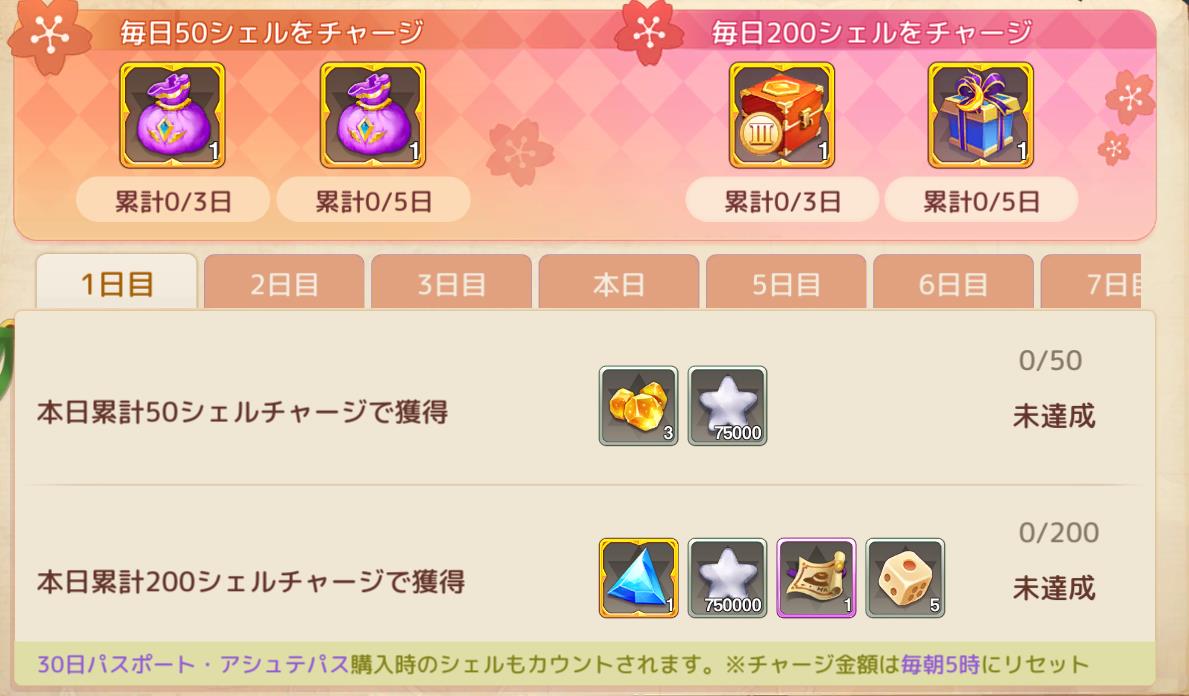The image size is (1189, 696).
Task: Switch to the 3日目 tab
Action: click(451, 282)
